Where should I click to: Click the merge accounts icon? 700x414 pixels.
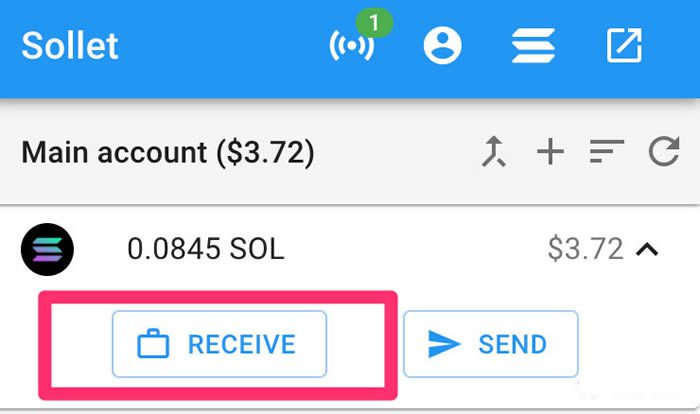point(494,152)
